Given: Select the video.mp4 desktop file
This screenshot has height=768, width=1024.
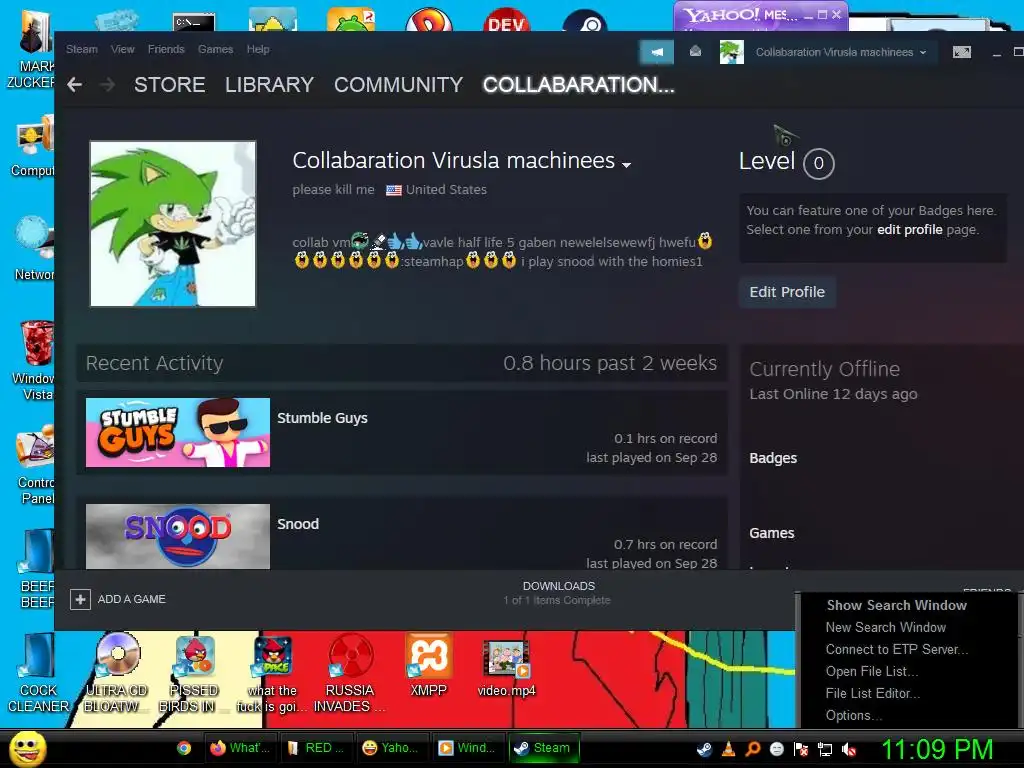Looking at the screenshot, I should [506, 667].
